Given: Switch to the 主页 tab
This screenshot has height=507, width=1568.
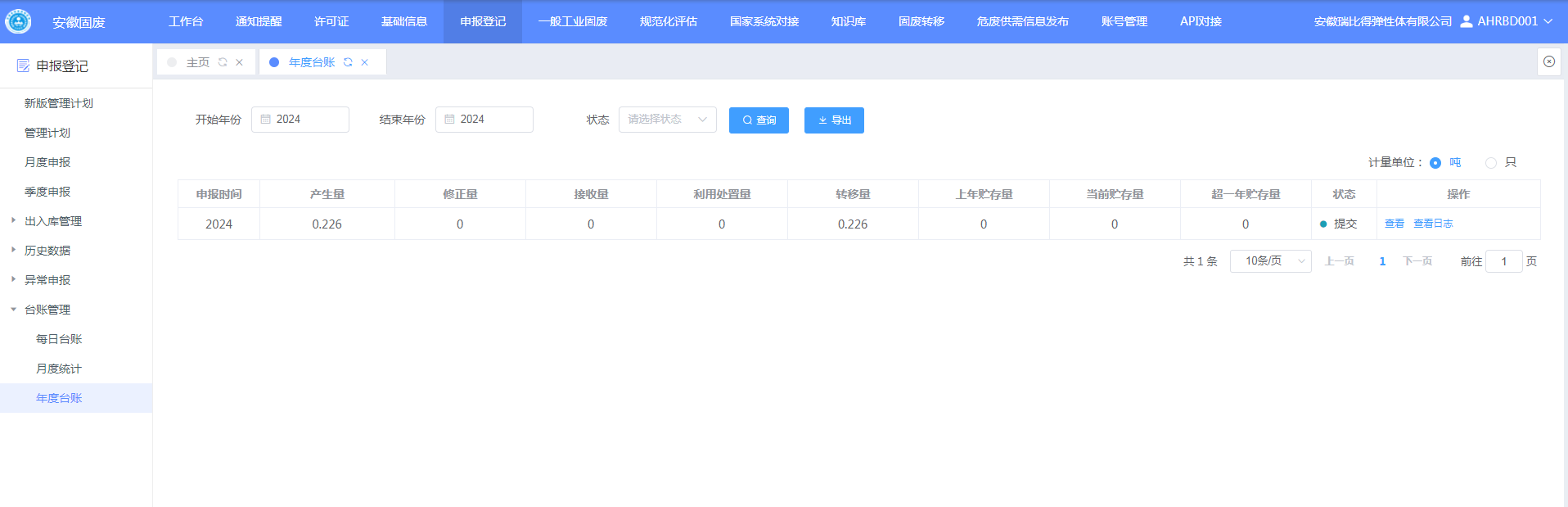Looking at the screenshot, I should tap(197, 62).
